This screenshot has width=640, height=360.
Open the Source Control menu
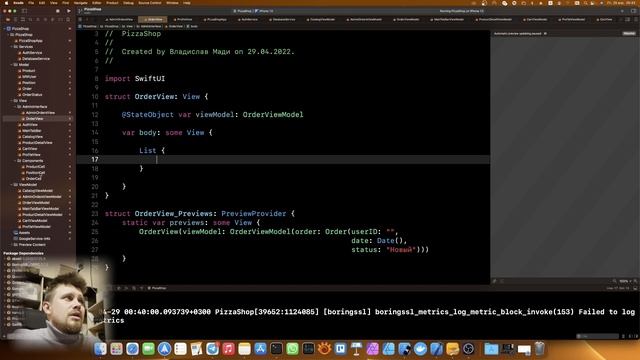coord(150,3)
